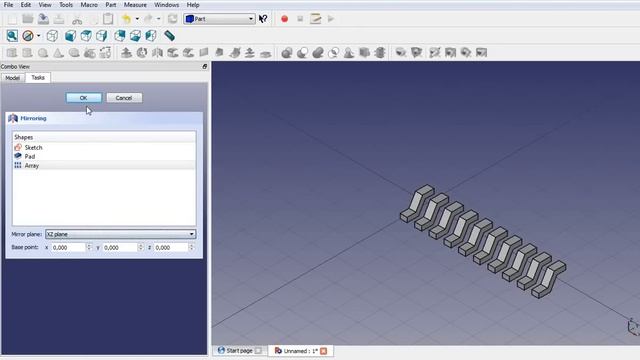Create a new document from the toolbar

tap(12, 19)
